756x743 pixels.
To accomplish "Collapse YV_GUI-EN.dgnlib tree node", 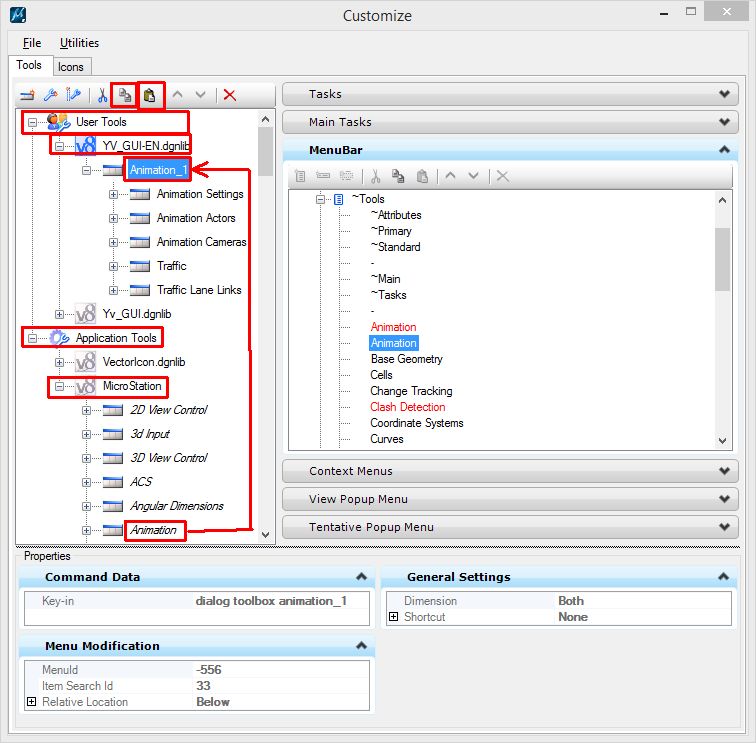I will pyautogui.click(x=59, y=146).
